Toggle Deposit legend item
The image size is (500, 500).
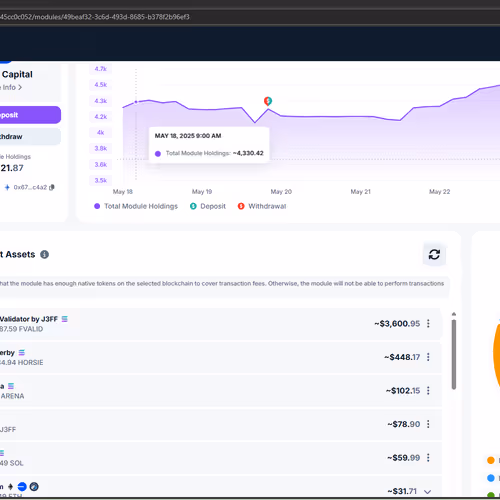point(208,206)
